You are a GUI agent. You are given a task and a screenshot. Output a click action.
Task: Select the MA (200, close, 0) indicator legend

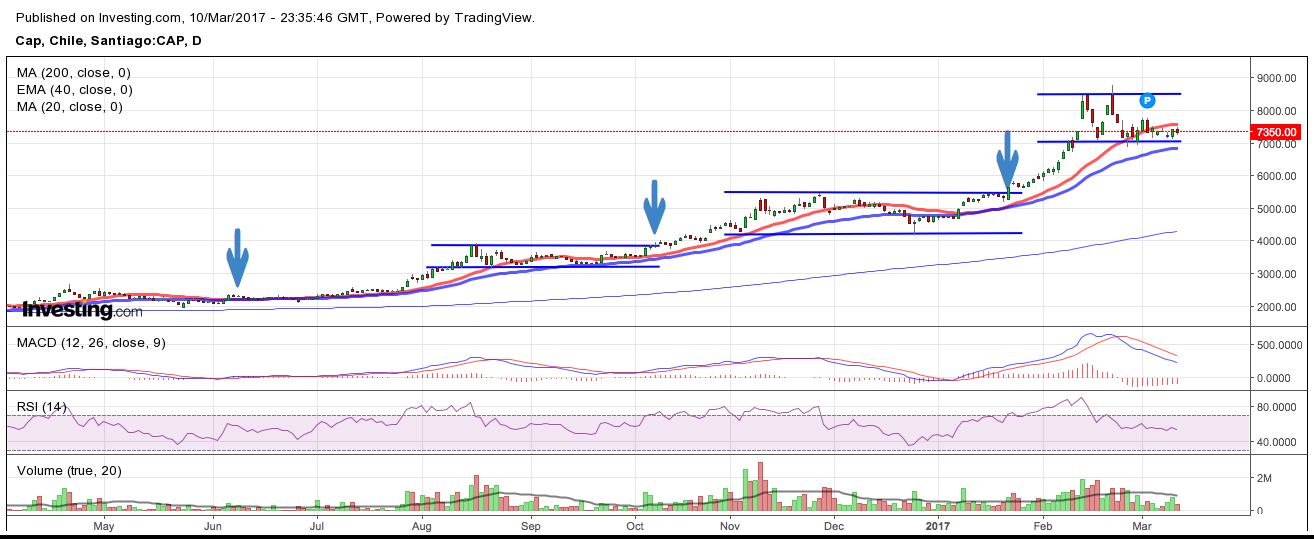(73, 73)
